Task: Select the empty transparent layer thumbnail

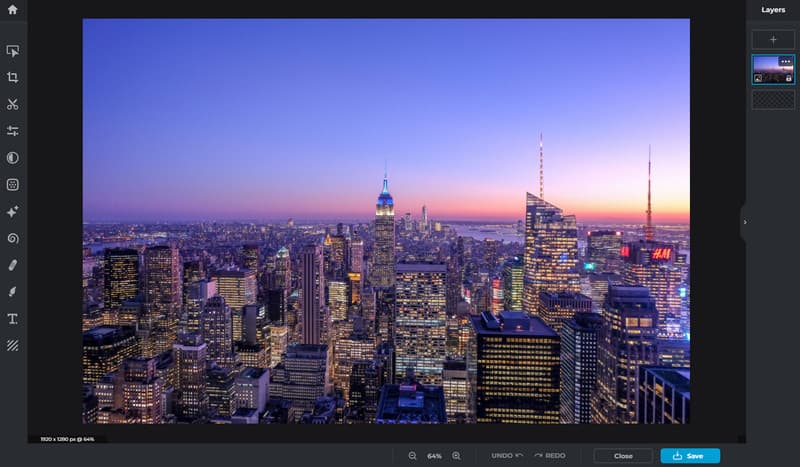Action: (773, 100)
